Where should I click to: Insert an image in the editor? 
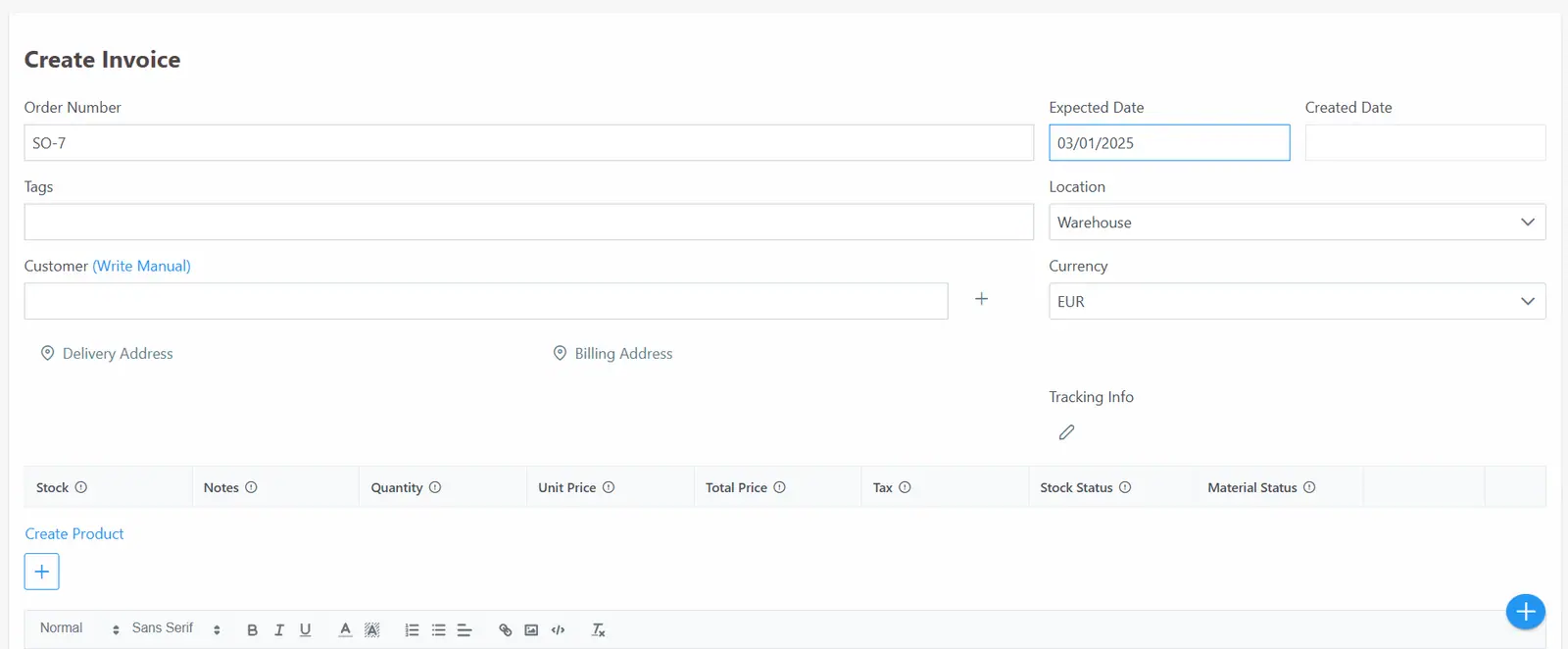pyautogui.click(x=531, y=630)
